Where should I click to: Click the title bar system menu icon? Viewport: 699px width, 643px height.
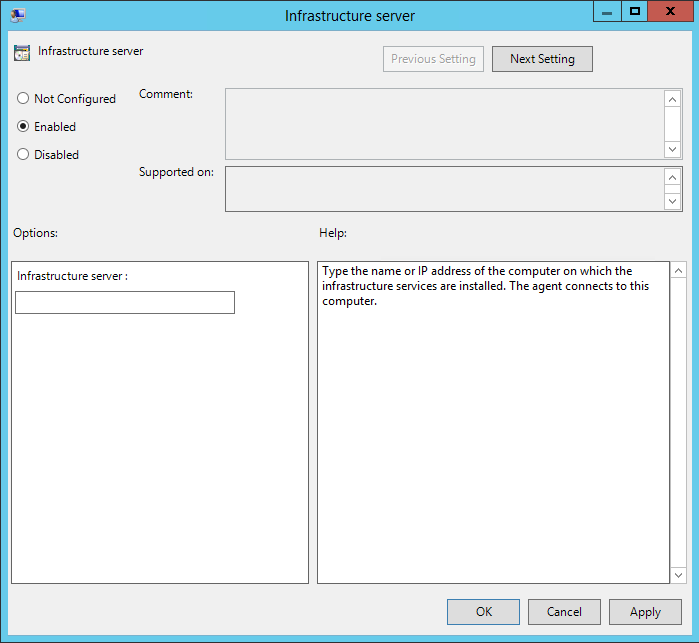click(18, 15)
